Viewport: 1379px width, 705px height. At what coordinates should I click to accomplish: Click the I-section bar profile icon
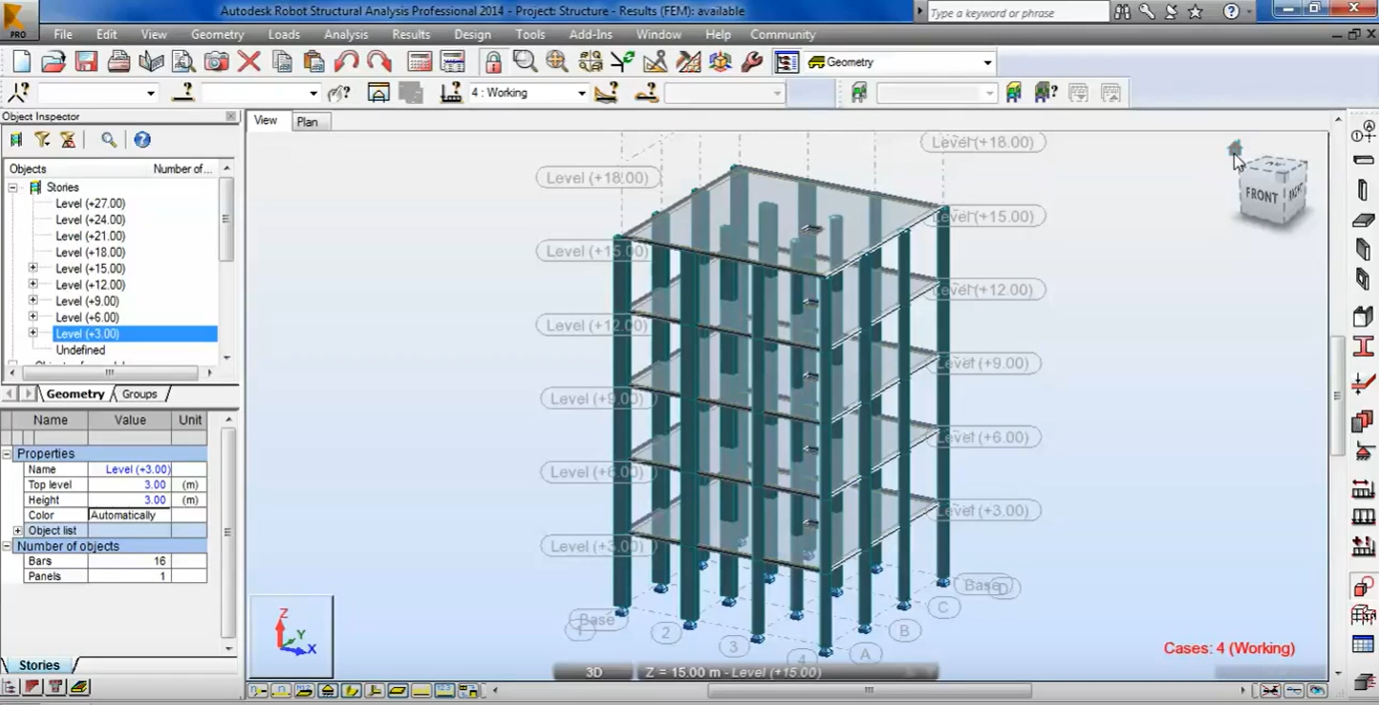coord(1363,347)
